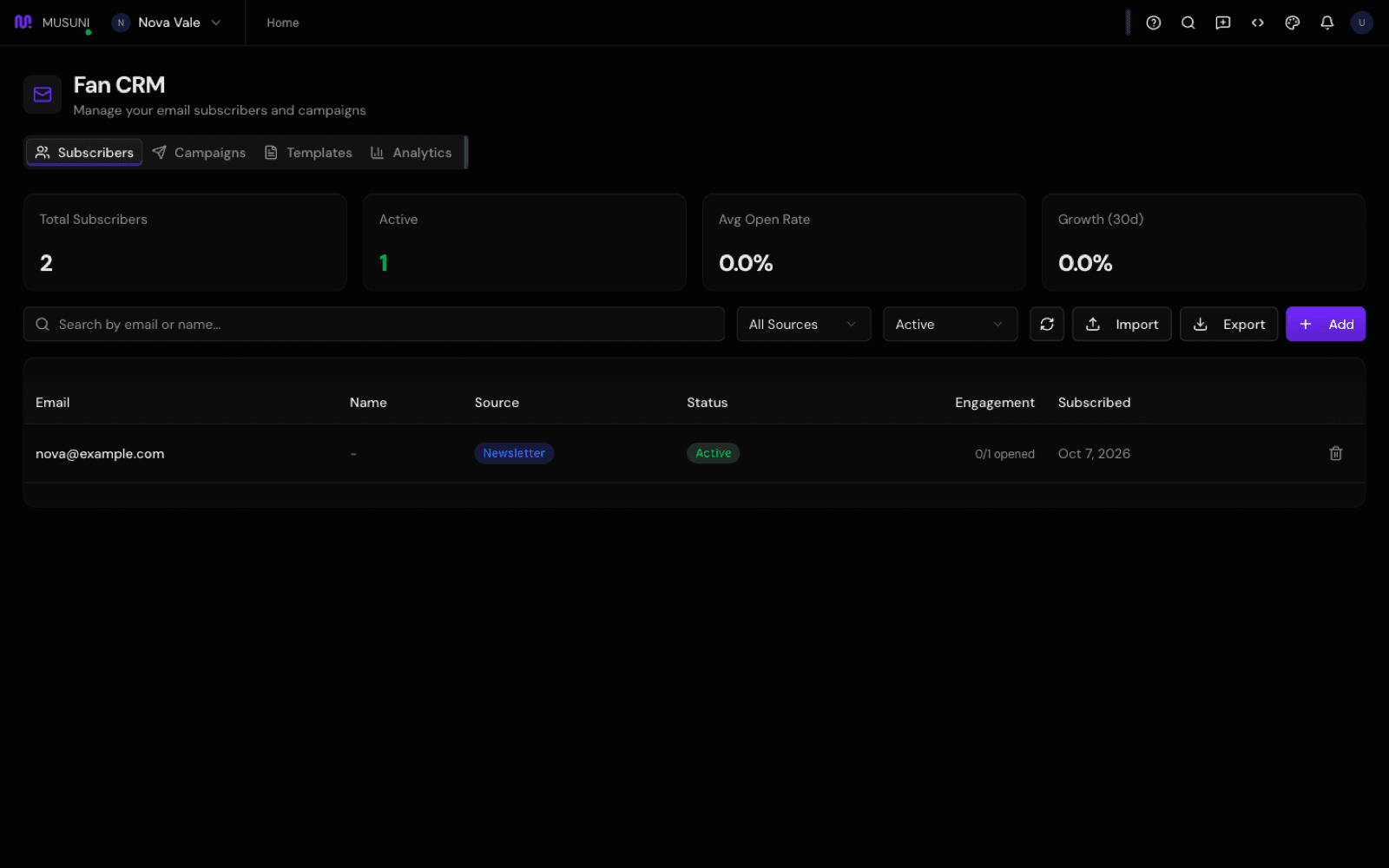Expand the Nova Vale workspace switcher
This screenshot has width=1389, height=868.
(167, 23)
